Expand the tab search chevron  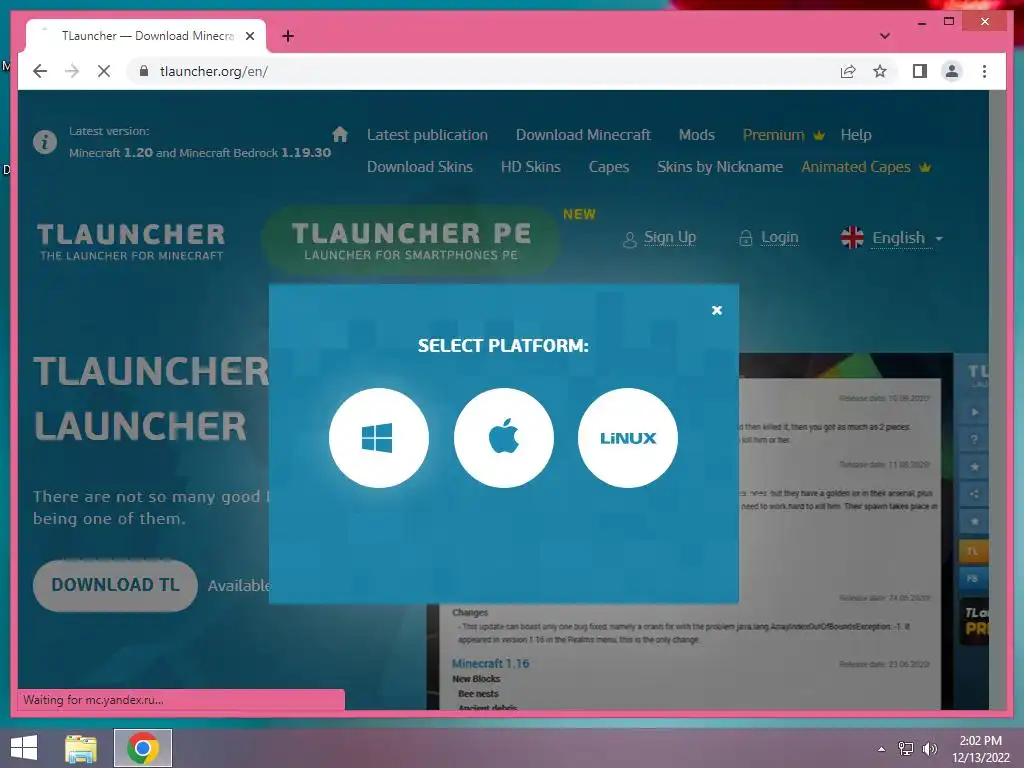click(884, 36)
